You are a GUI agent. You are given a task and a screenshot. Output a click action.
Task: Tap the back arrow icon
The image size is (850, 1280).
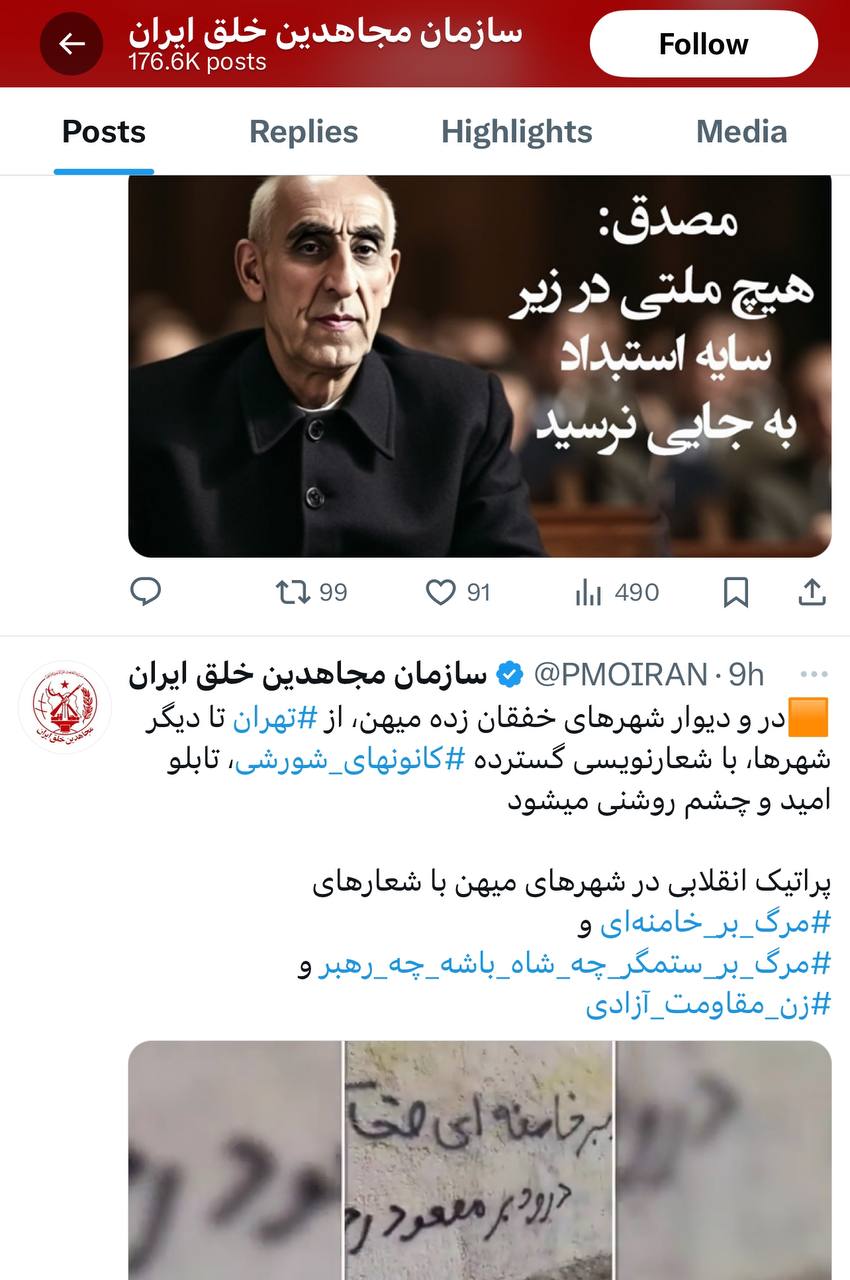click(71, 44)
